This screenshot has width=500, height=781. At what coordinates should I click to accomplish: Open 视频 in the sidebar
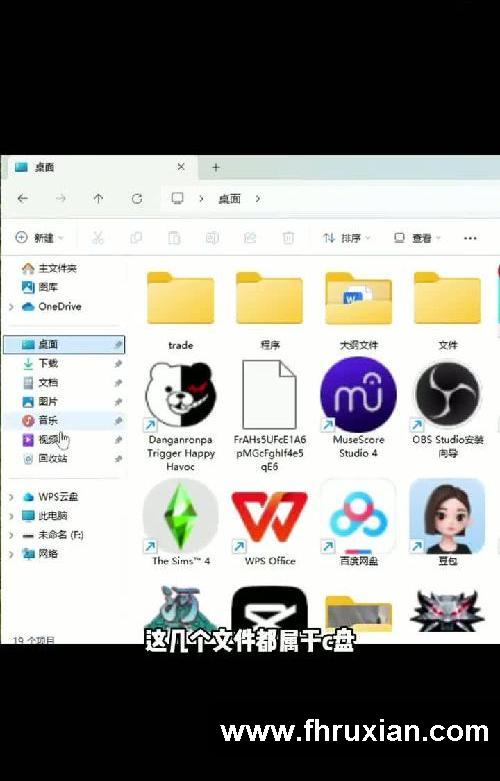[41, 439]
